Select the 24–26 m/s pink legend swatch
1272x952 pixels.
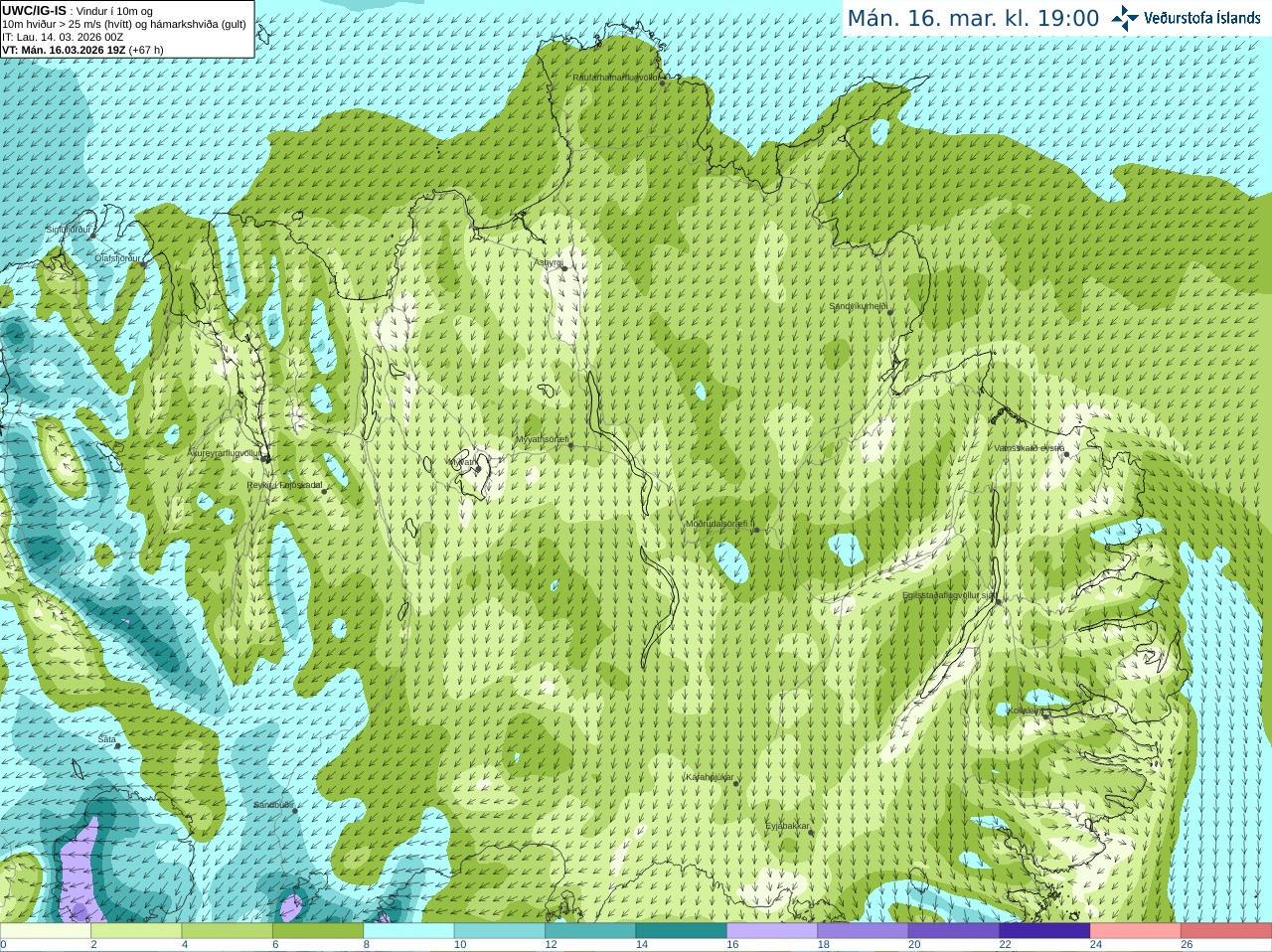tap(1135, 931)
